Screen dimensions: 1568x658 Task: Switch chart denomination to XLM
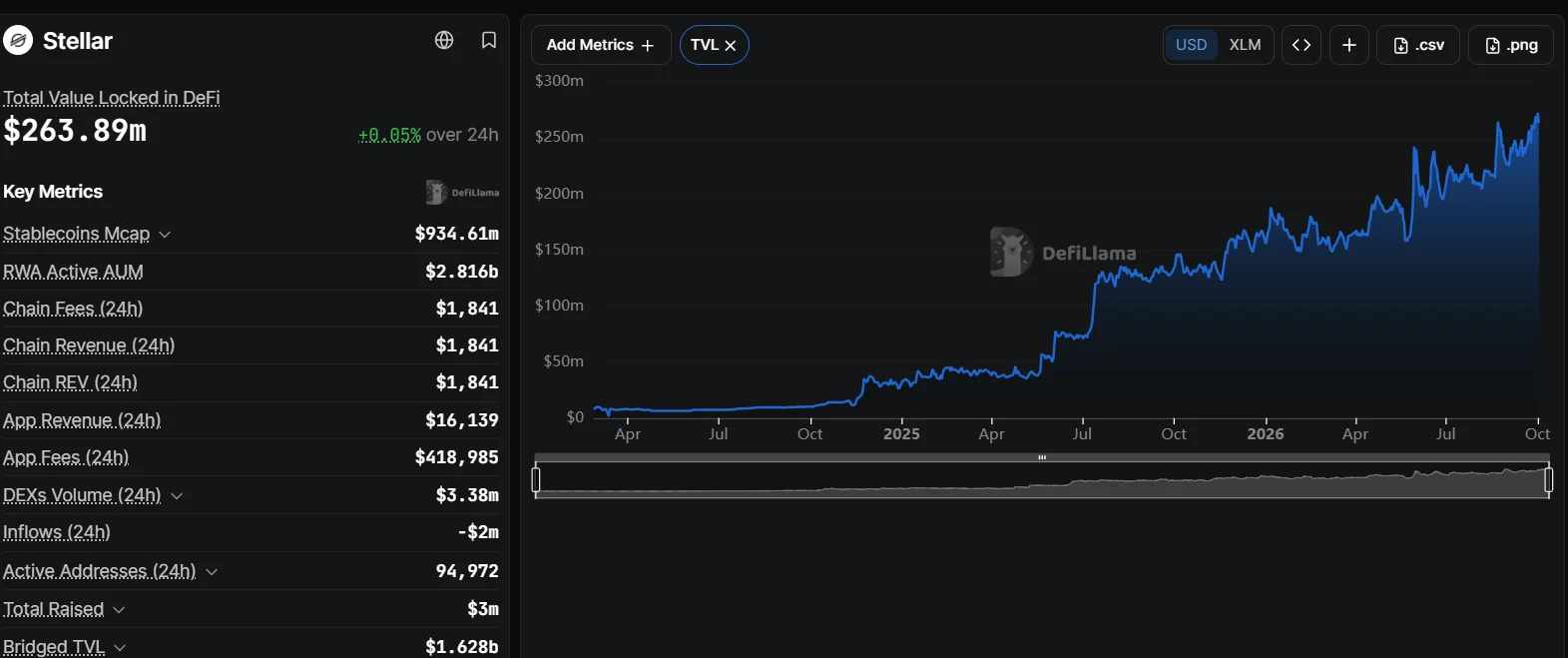(x=1245, y=45)
